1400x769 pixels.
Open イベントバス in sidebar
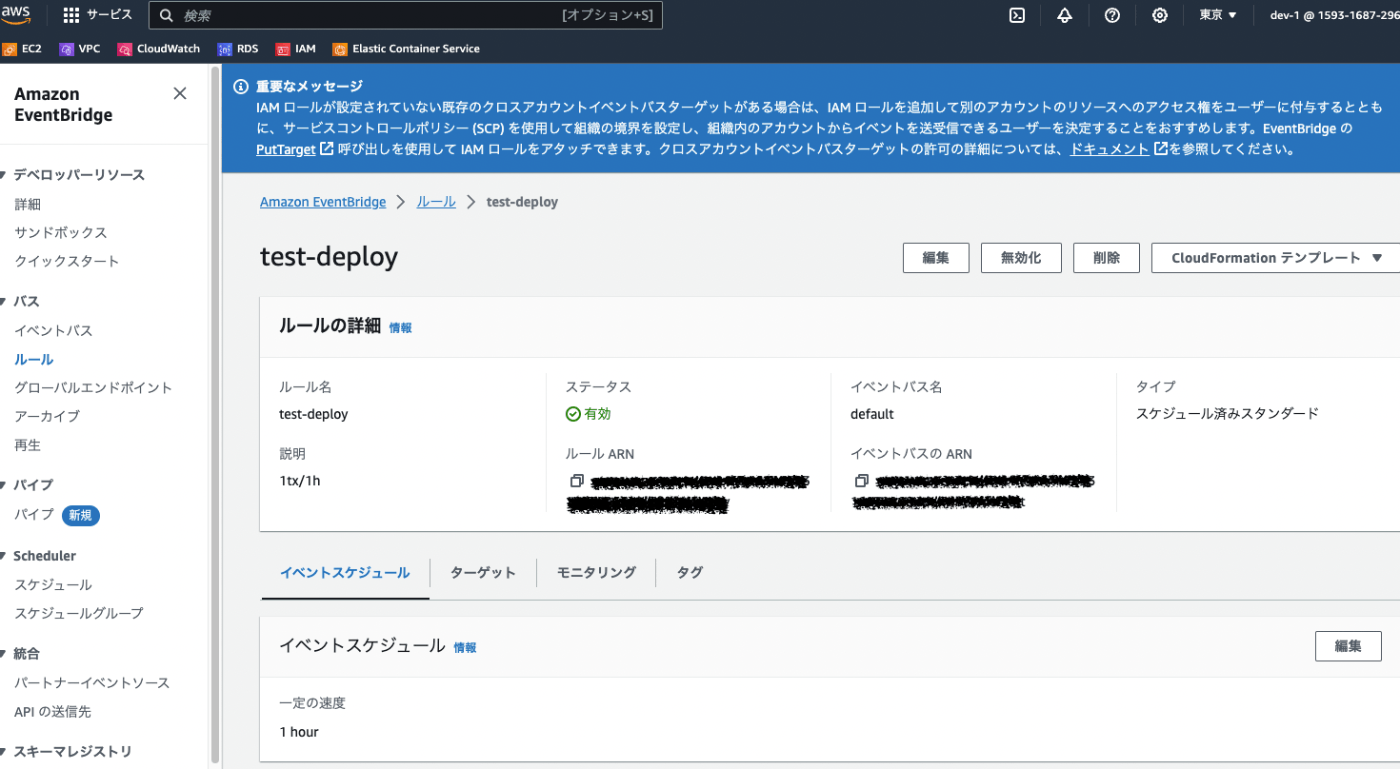click(x=54, y=331)
